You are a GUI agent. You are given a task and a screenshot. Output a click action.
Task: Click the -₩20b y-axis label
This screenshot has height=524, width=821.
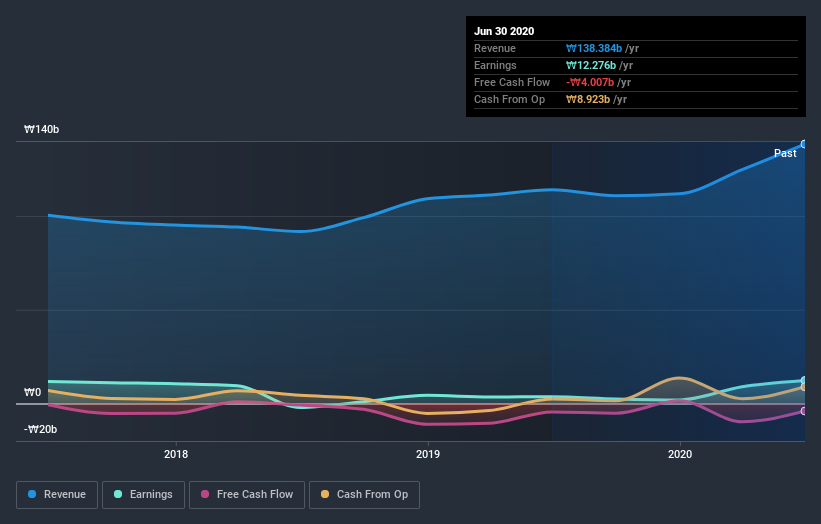point(40,429)
